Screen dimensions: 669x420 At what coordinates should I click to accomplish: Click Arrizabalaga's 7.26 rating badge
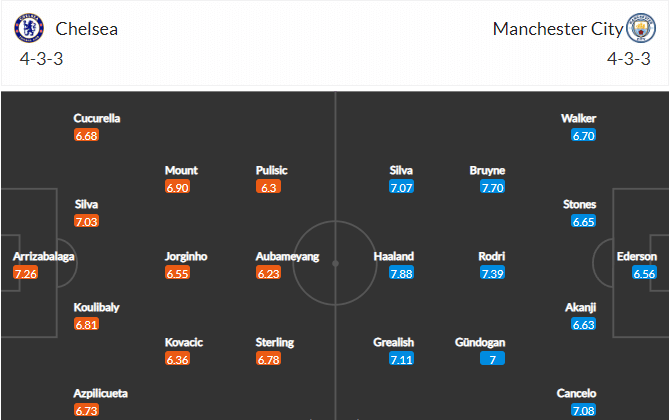pyautogui.click(x=26, y=273)
